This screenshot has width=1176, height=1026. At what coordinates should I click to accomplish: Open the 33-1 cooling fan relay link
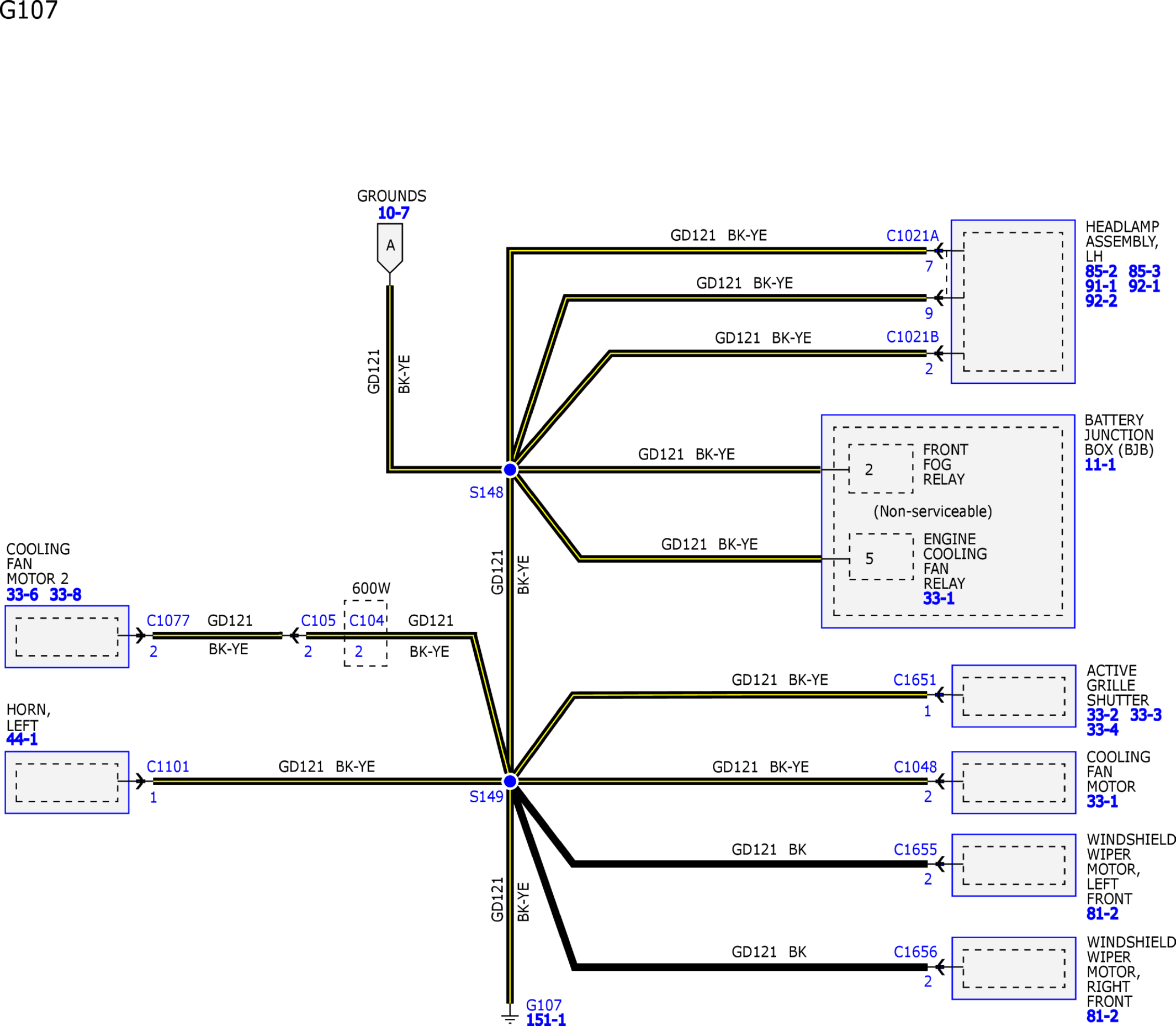tap(939, 598)
